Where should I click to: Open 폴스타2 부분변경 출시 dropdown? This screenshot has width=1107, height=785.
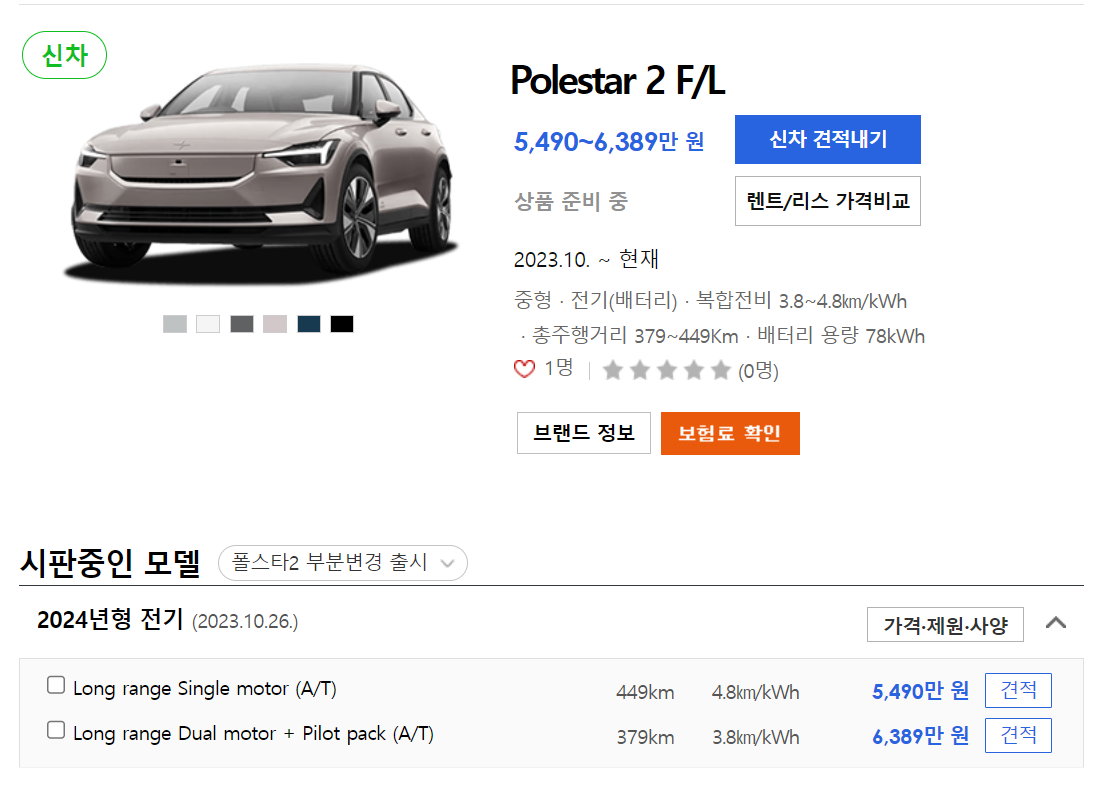click(342, 563)
